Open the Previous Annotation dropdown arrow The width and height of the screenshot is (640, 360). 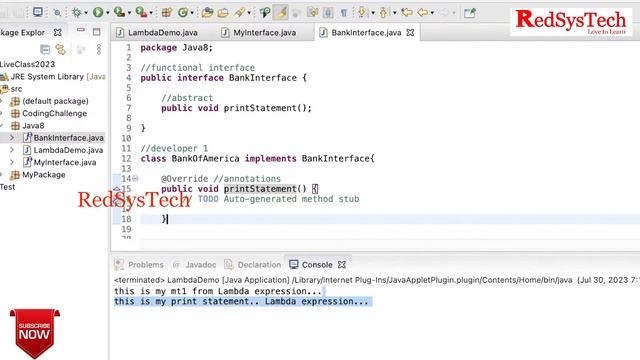point(395,13)
